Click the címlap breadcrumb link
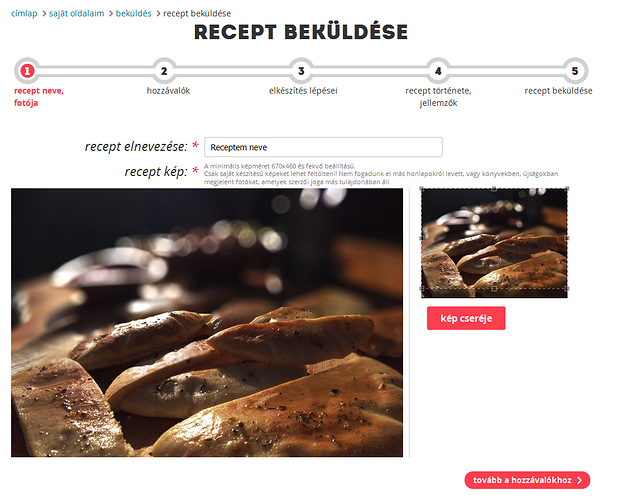This screenshot has width=618, height=500. [24, 13]
